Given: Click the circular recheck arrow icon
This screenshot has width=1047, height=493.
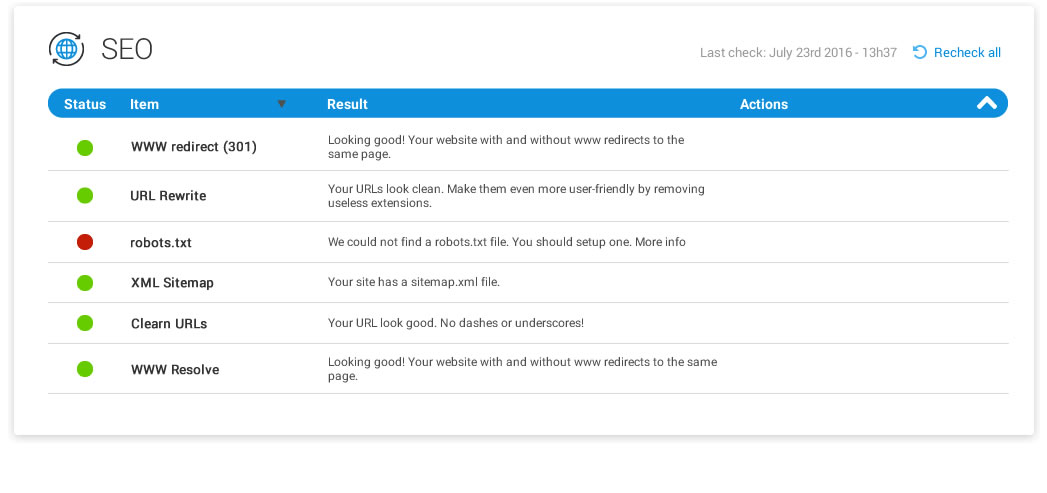Looking at the screenshot, I should (919, 52).
